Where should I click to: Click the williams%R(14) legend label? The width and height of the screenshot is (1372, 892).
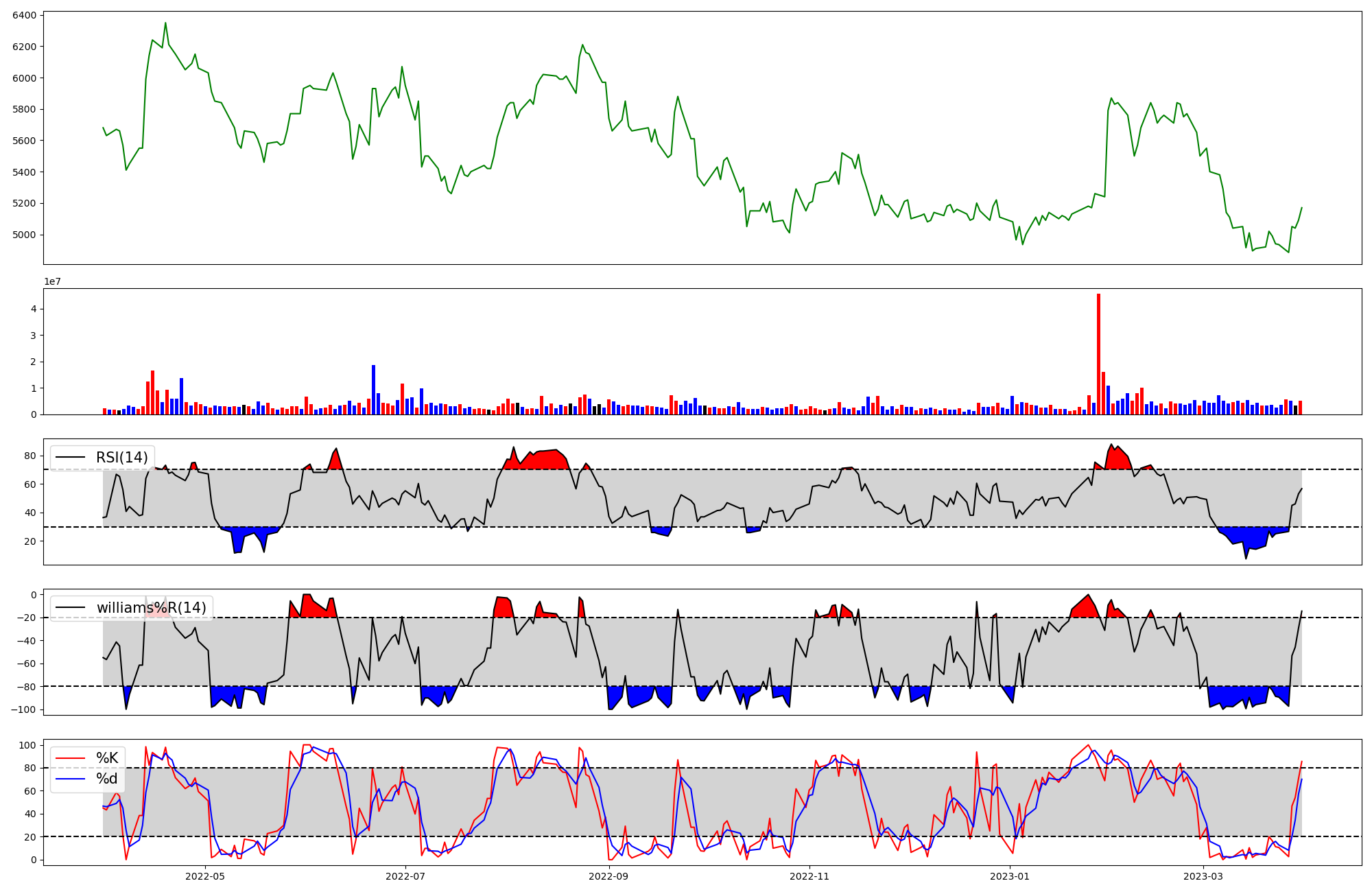151,608
